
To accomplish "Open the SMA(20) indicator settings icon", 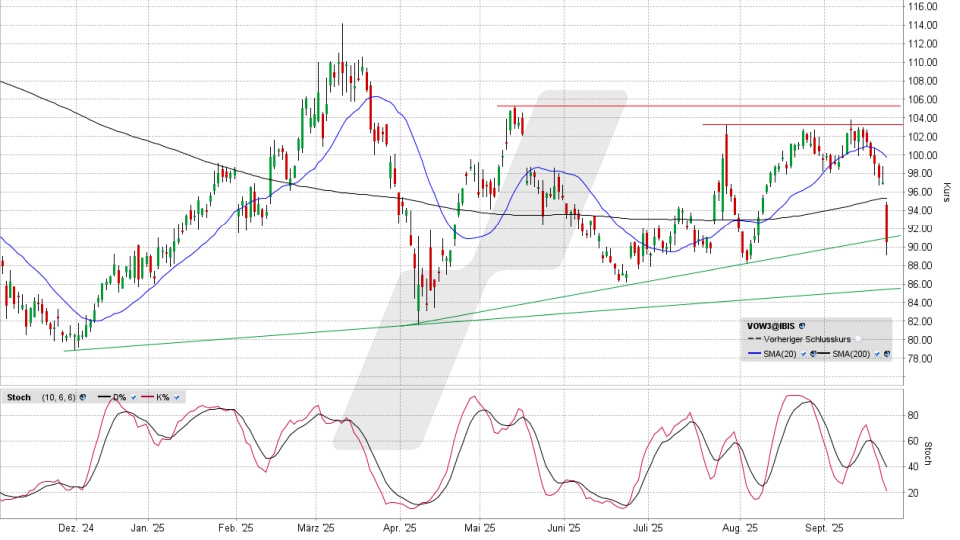I will pos(812,354).
